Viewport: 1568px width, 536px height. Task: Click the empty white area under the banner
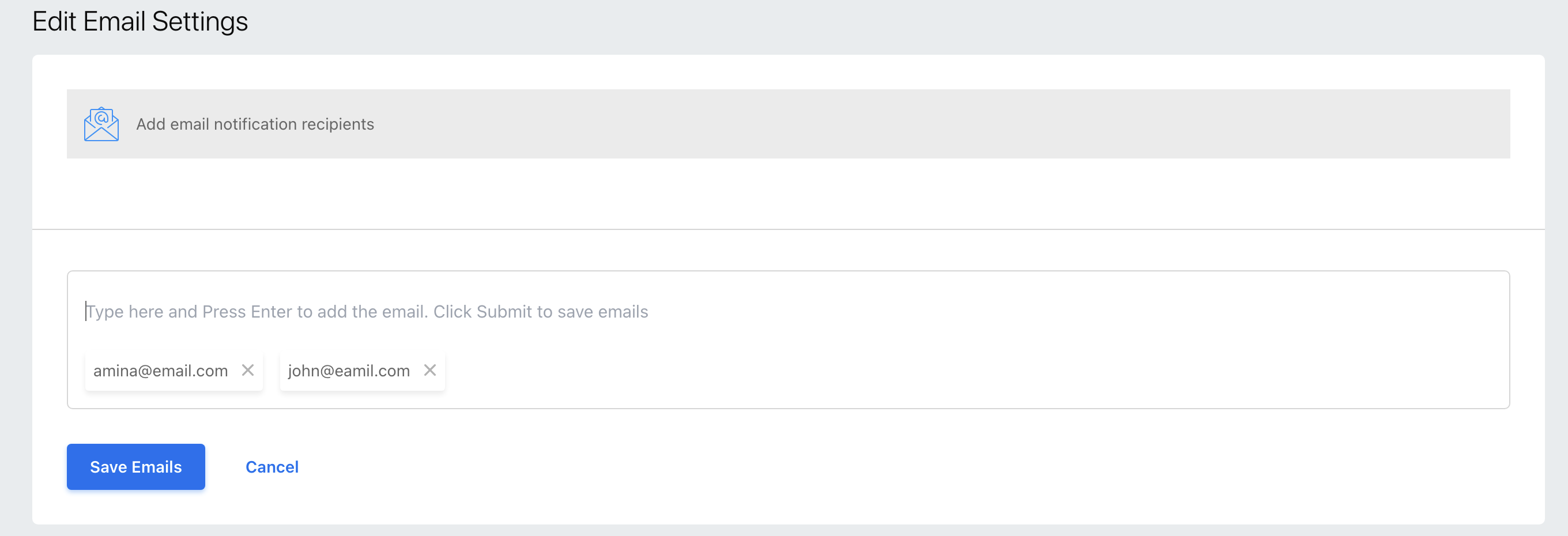coord(787,194)
